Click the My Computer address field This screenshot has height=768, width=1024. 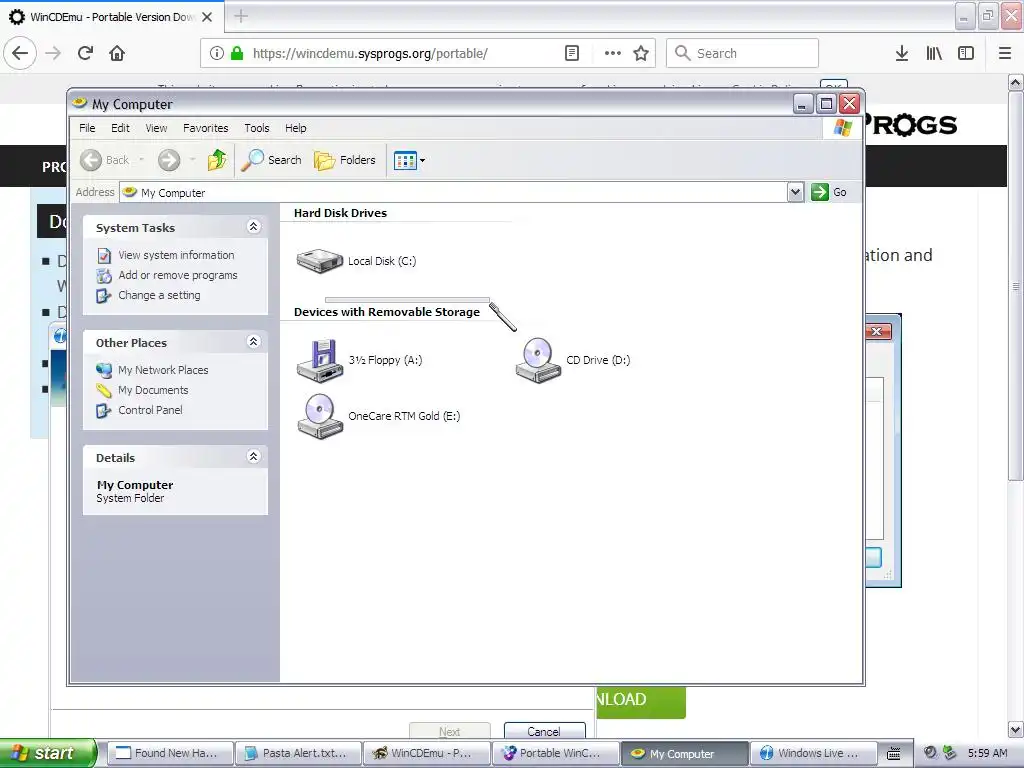pyautogui.click(x=454, y=193)
